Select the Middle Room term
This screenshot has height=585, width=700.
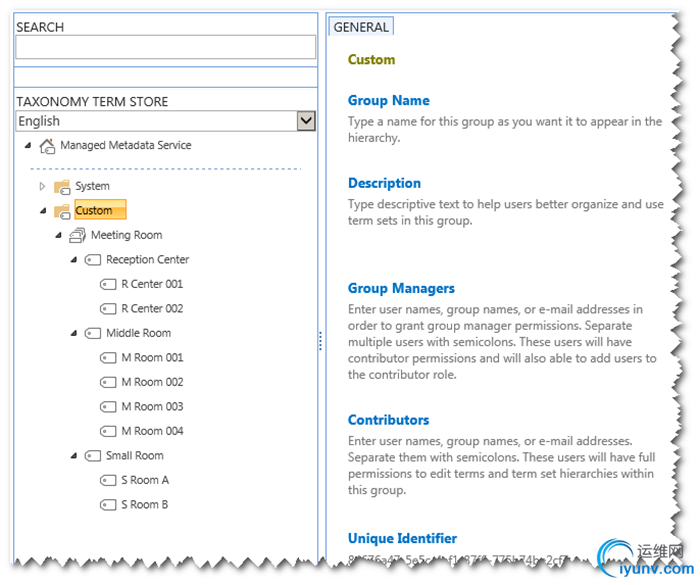[x=138, y=333]
